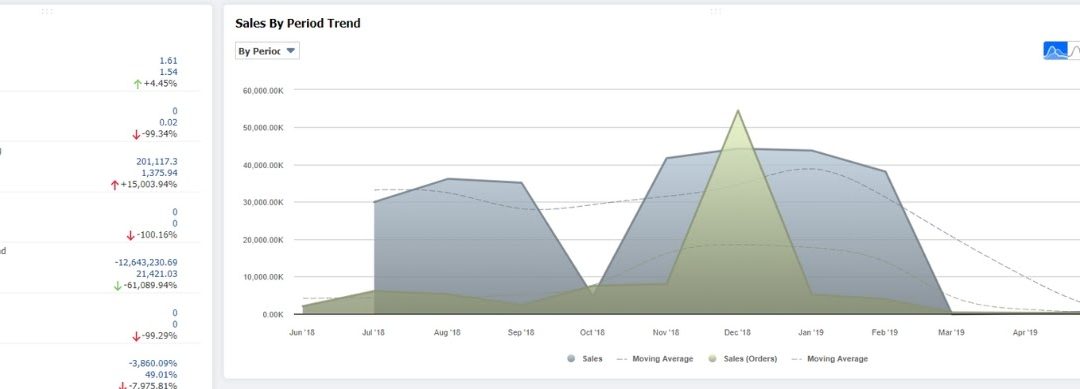Image resolution: width=1080 pixels, height=389 pixels.
Task: Click the 60,000.00K y-axis label
Action: 264,91
